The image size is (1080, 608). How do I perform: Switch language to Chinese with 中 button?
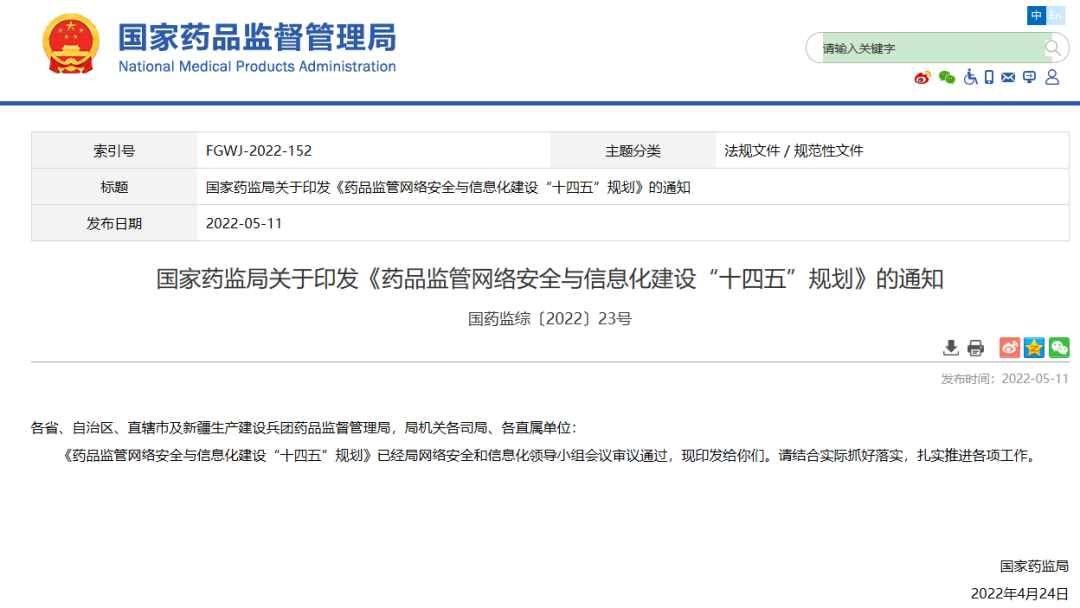(x=1036, y=15)
